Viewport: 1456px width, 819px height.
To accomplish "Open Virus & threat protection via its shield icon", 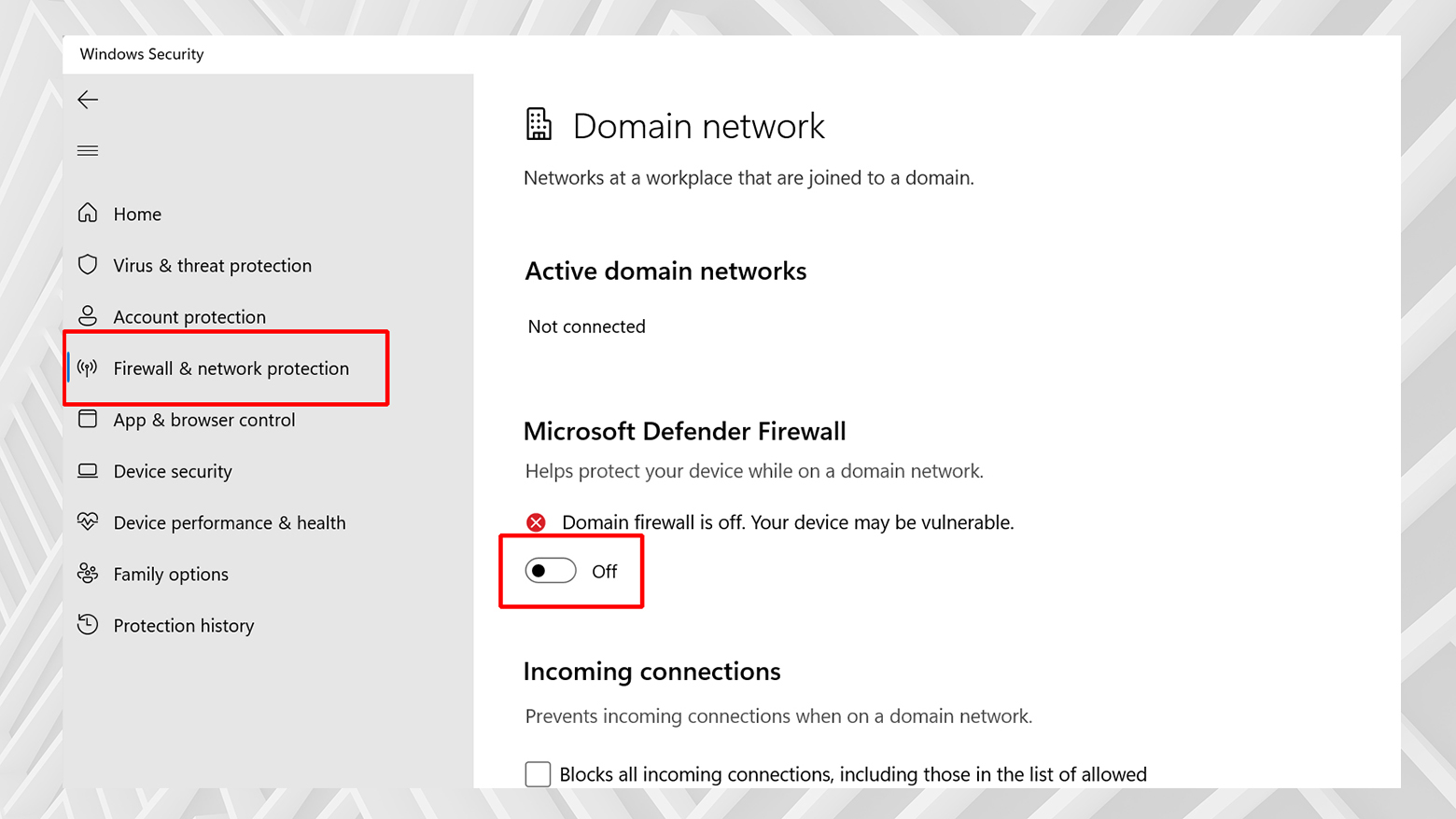I will pos(87,265).
